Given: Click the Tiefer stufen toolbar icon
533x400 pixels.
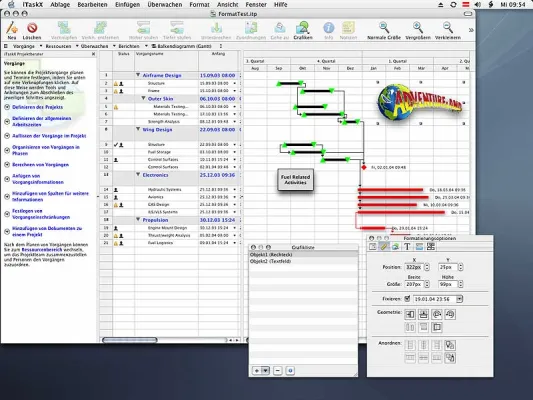Looking at the screenshot, I should [x=177, y=28].
